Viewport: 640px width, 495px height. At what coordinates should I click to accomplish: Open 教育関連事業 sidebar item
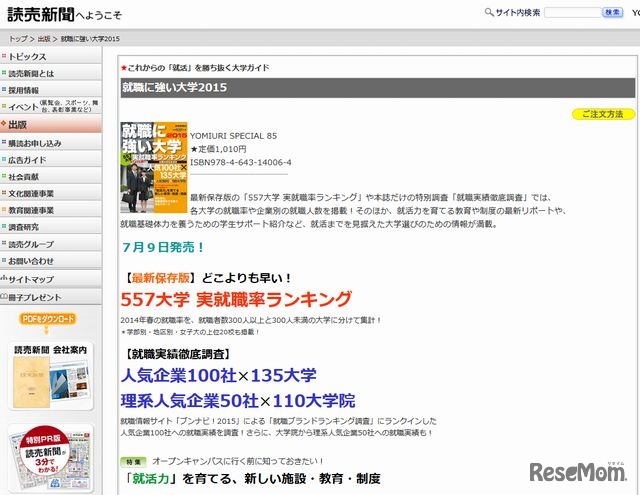[51, 210]
